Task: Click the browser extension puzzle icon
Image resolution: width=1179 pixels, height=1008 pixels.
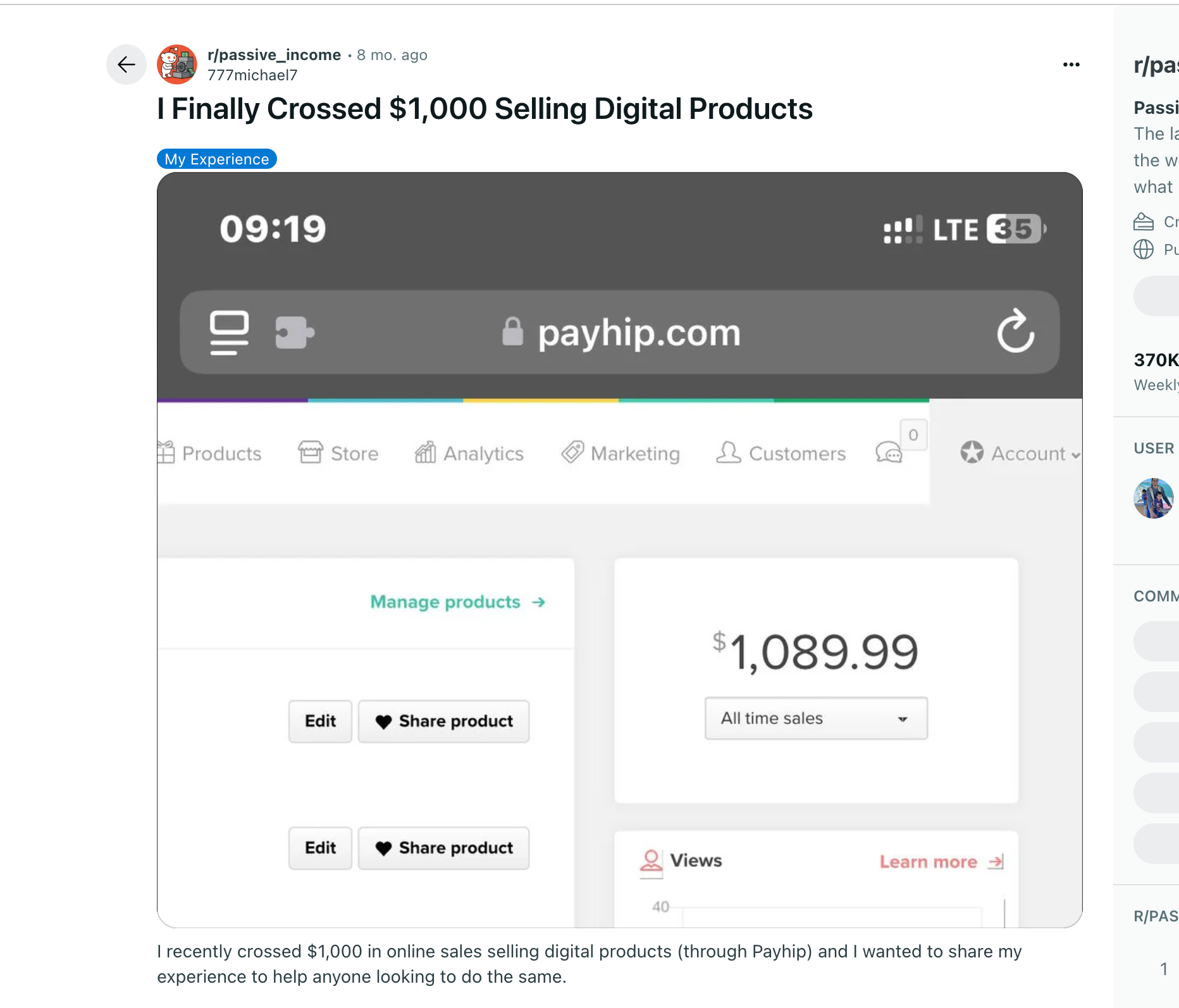Action: (x=294, y=332)
